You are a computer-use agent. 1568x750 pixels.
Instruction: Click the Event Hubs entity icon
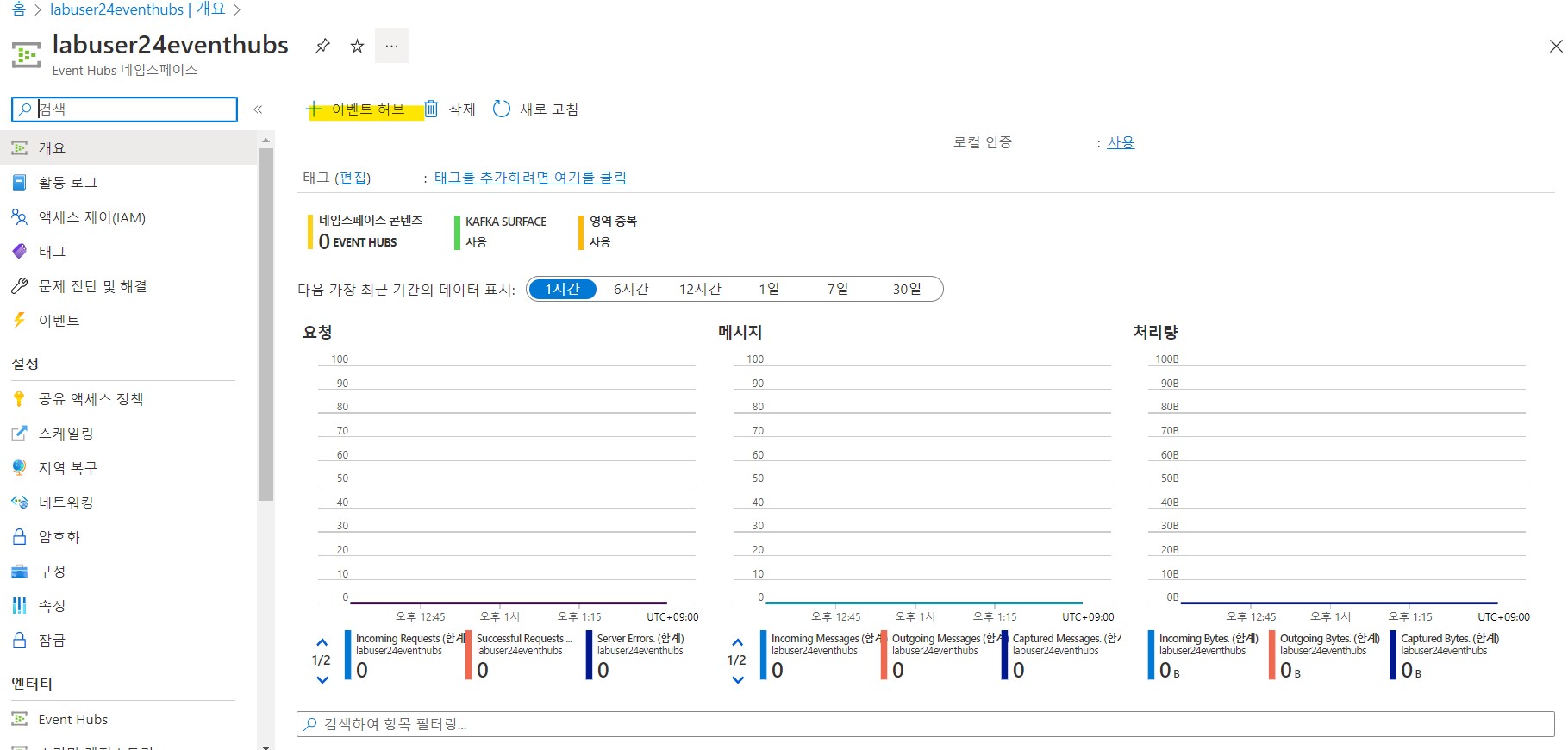tap(19, 719)
